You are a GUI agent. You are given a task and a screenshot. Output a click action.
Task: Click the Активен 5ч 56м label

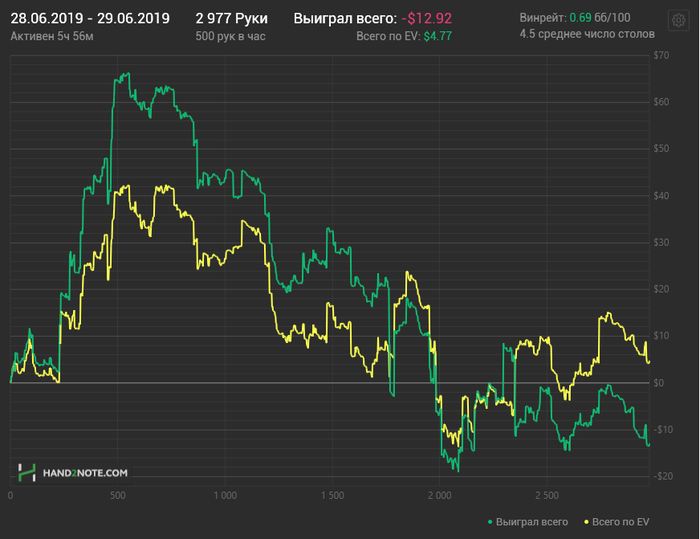pos(52,36)
